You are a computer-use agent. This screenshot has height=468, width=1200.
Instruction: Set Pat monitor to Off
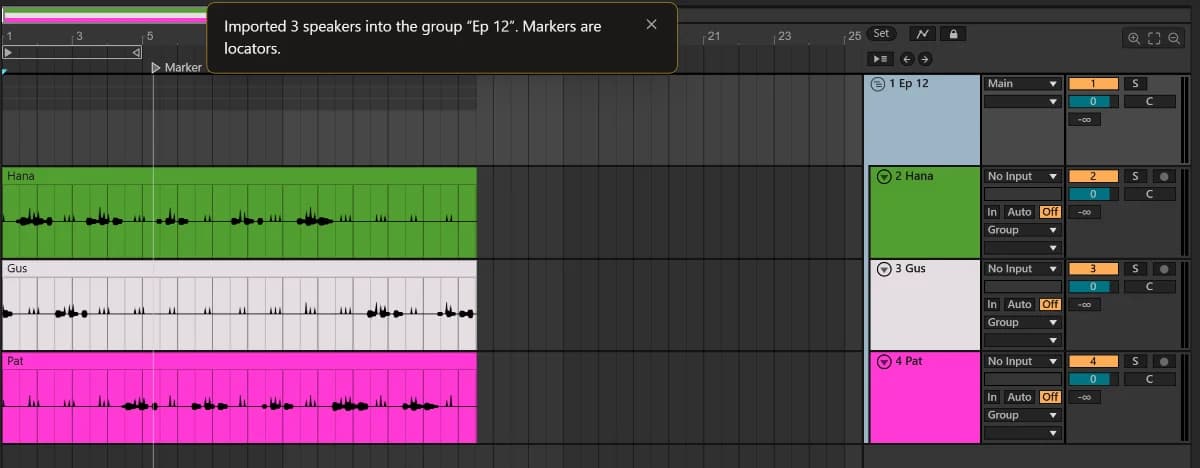point(1050,397)
